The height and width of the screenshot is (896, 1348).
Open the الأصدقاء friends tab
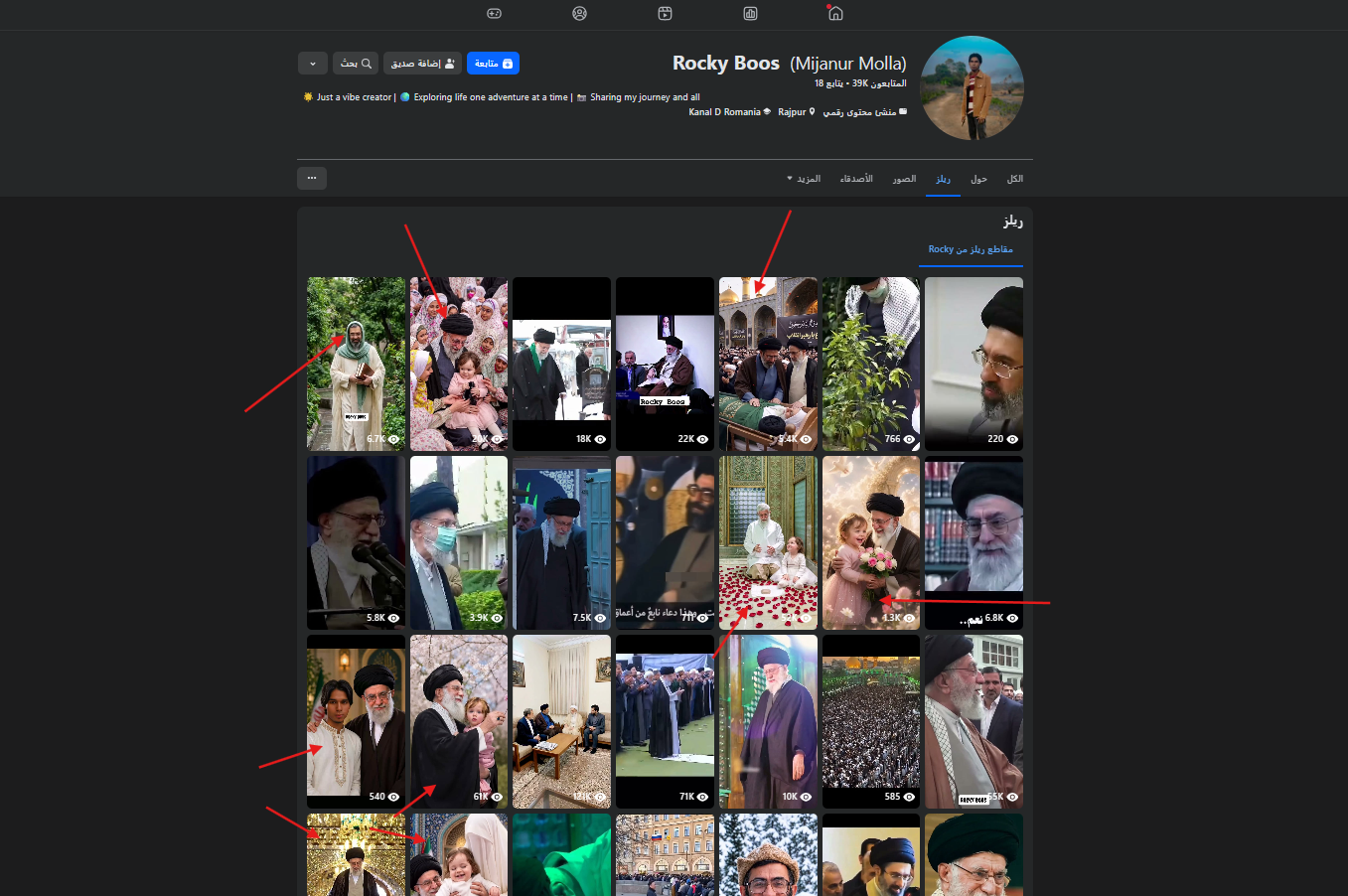tap(856, 179)
